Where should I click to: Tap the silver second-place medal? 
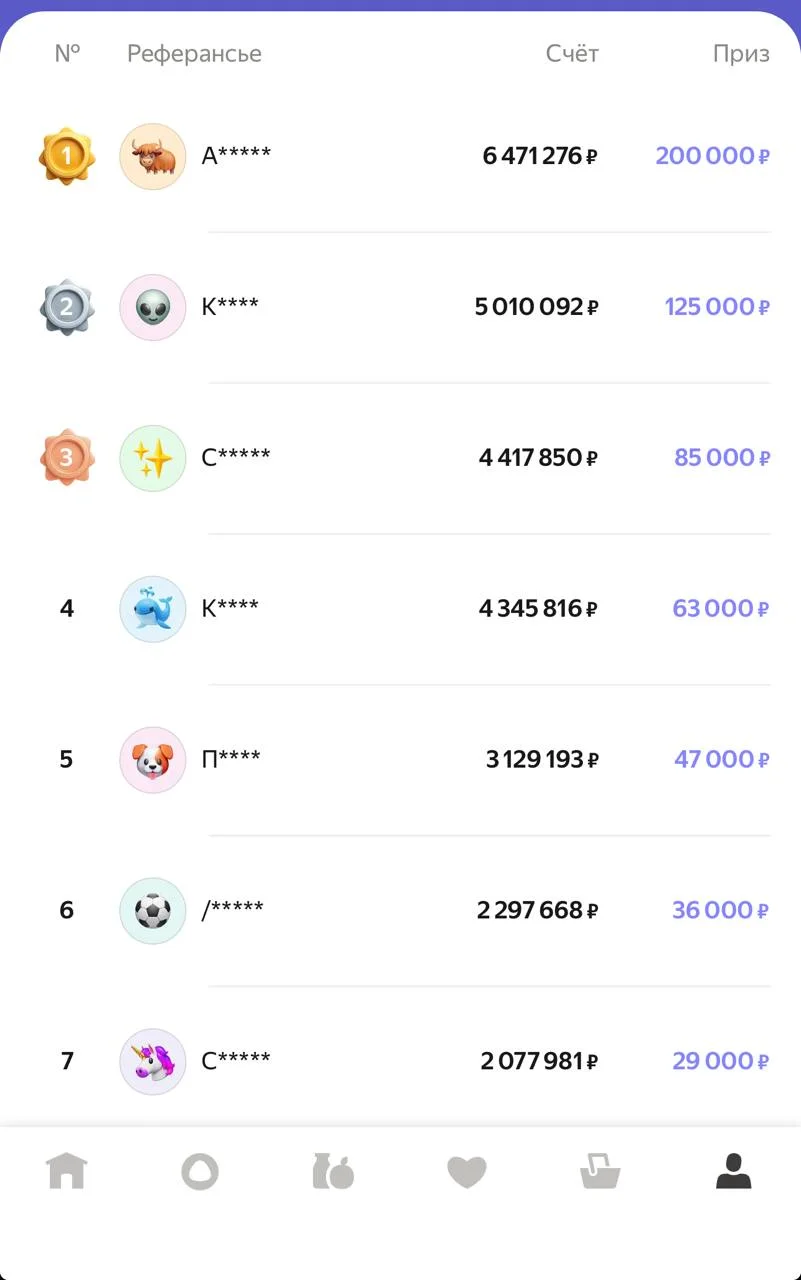pyautogui.click(x=67, y=307)
